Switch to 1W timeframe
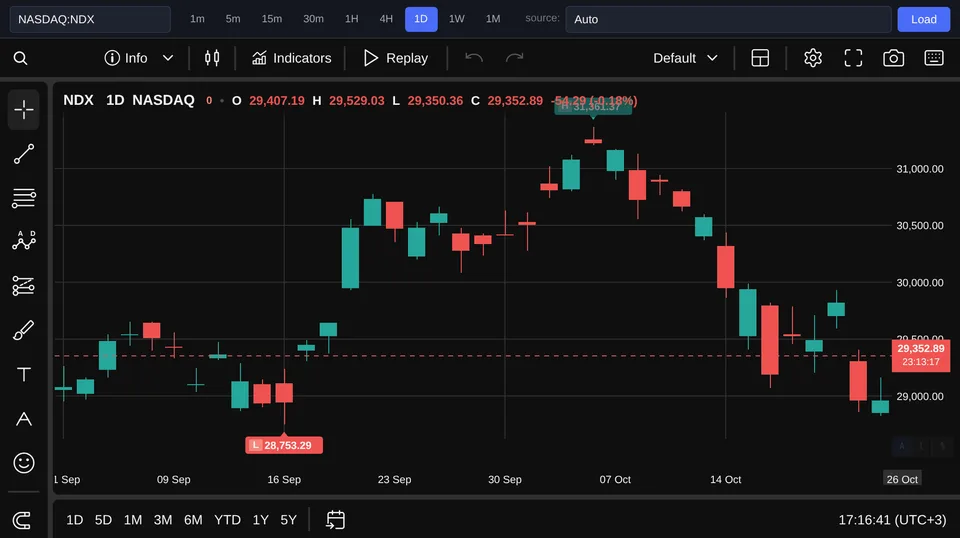 click(x=457, y=19)
